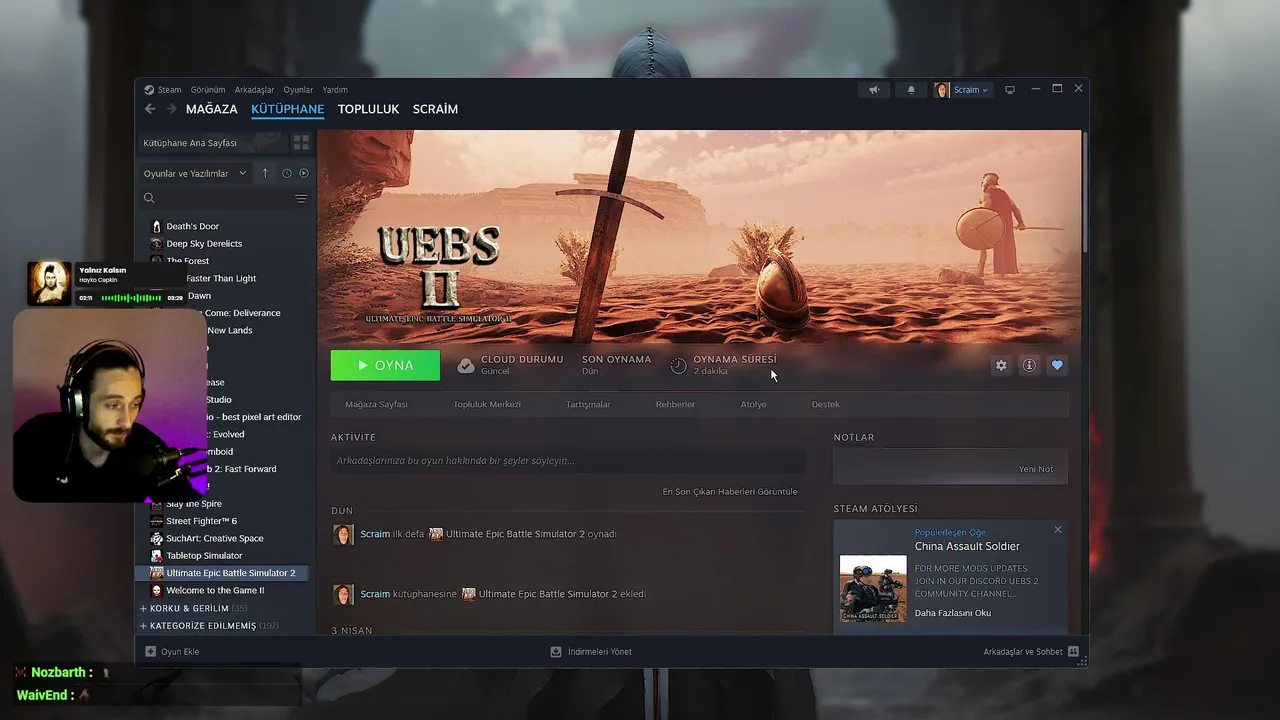Go forward with the right arrow
The height and width of the screenshot is (720, 1280).
[x=171, y=109]
